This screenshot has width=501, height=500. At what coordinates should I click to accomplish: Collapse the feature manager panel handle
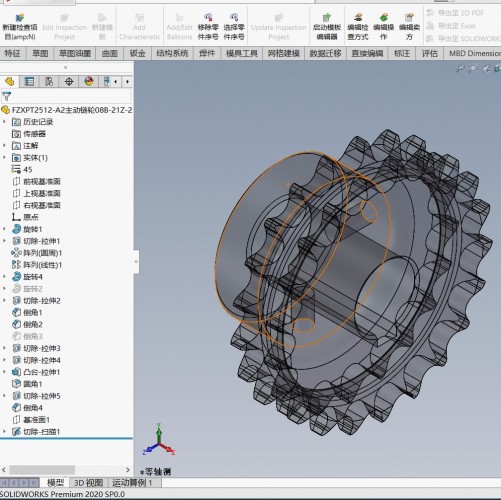click(x=136, y=262)
